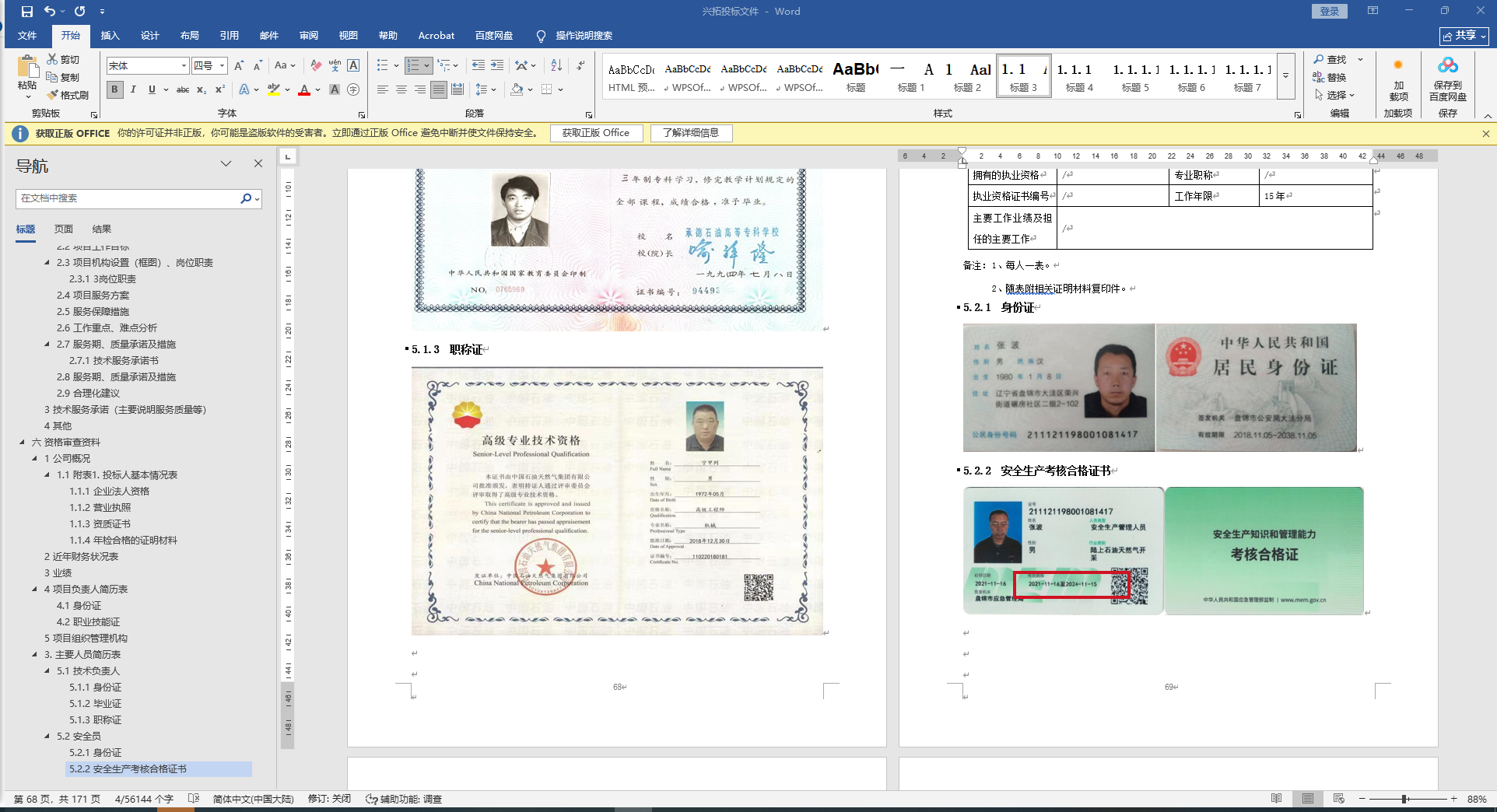This screenshot has height=812, width=1497.
Task: Click the navigation document search field
Action: point(128,198)
